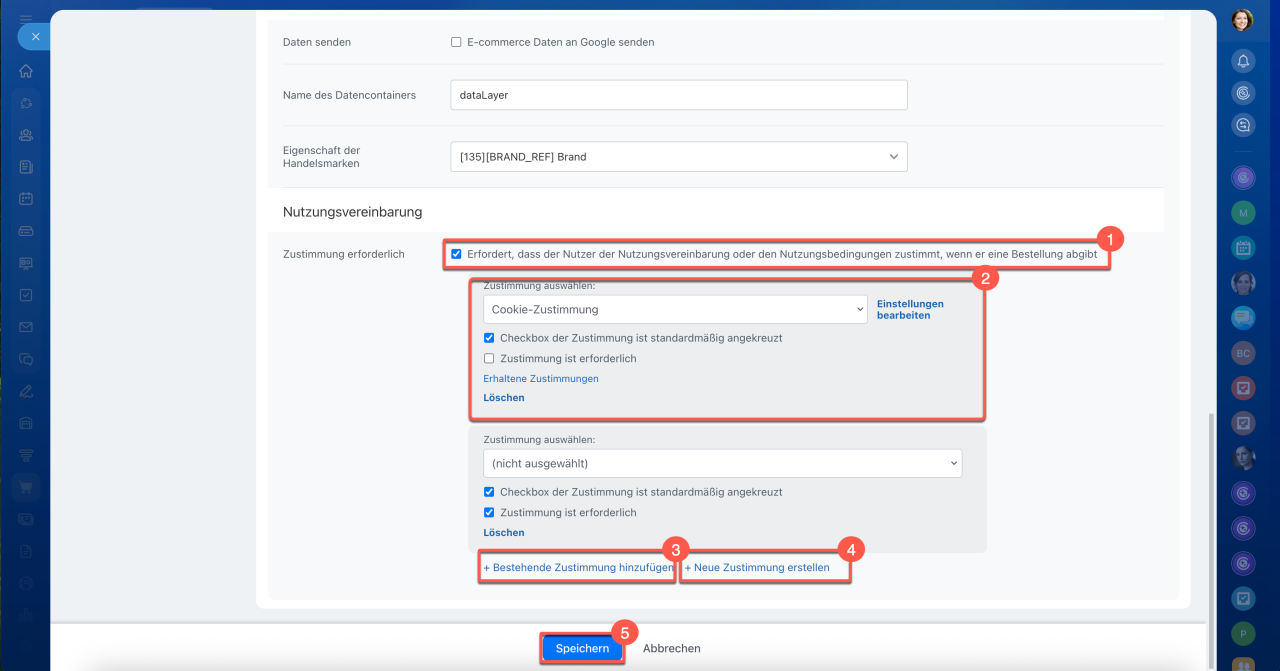Open the green 'M' contact avatar
1280x671 pixels.
tap(1243, 213)
